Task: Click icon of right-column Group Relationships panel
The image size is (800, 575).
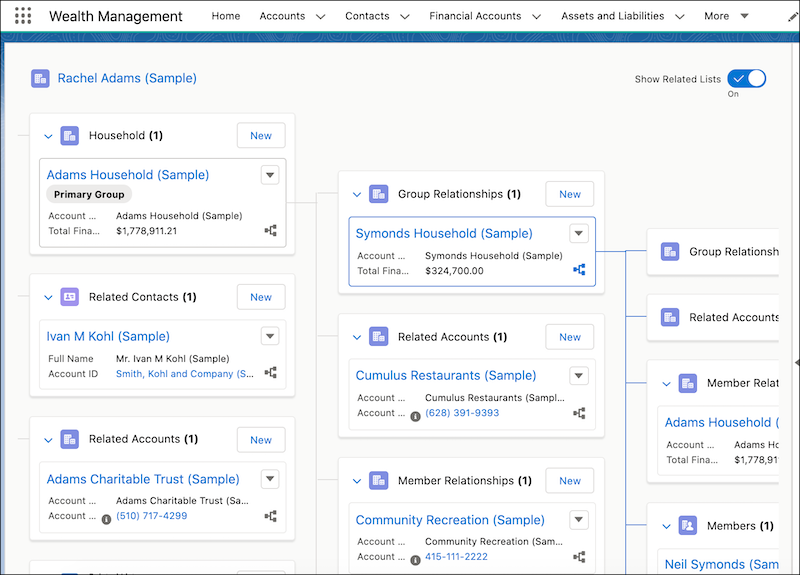Action: 670,252
